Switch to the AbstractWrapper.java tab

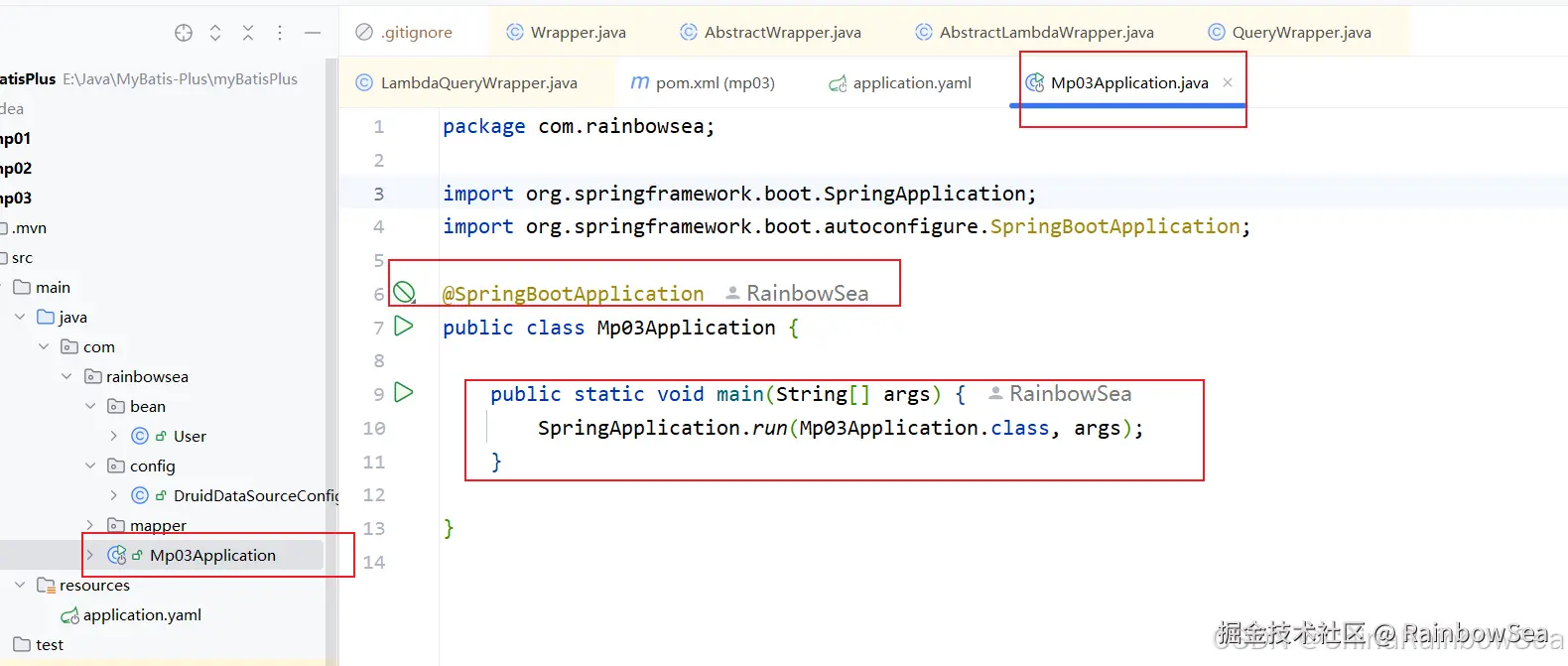pos(771,32)
